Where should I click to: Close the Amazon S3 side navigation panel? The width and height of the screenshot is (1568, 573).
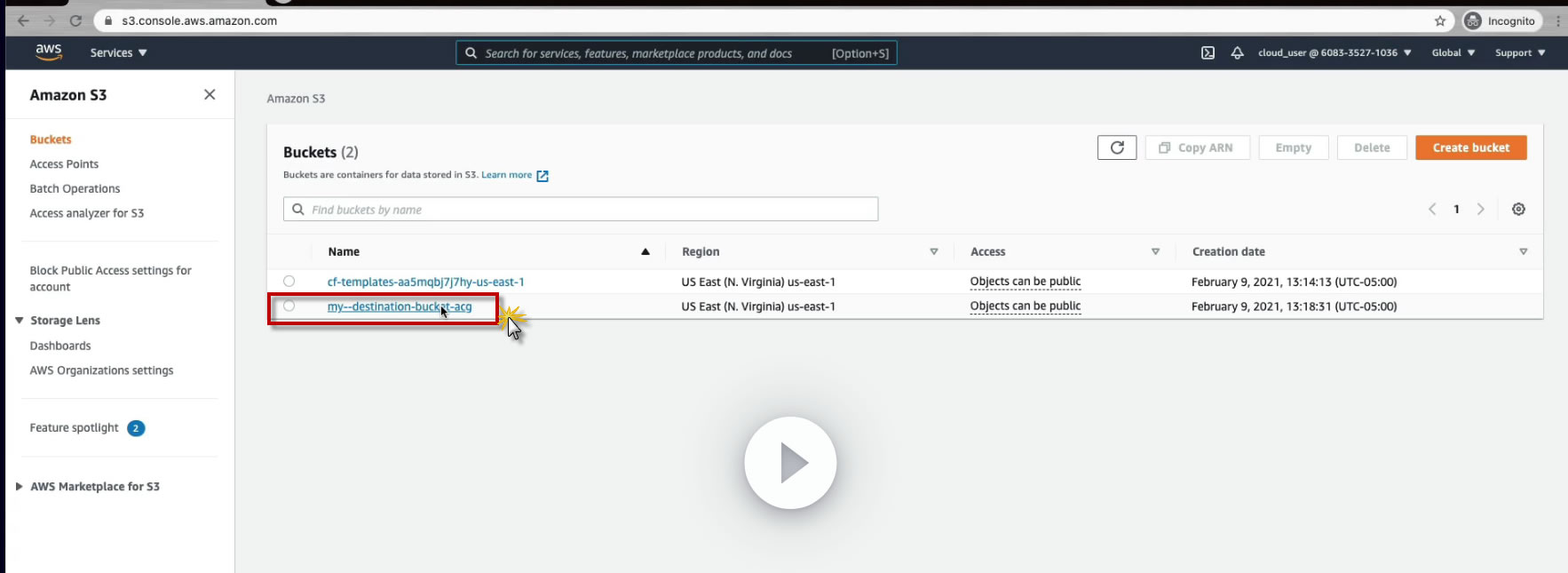[210, 94]
